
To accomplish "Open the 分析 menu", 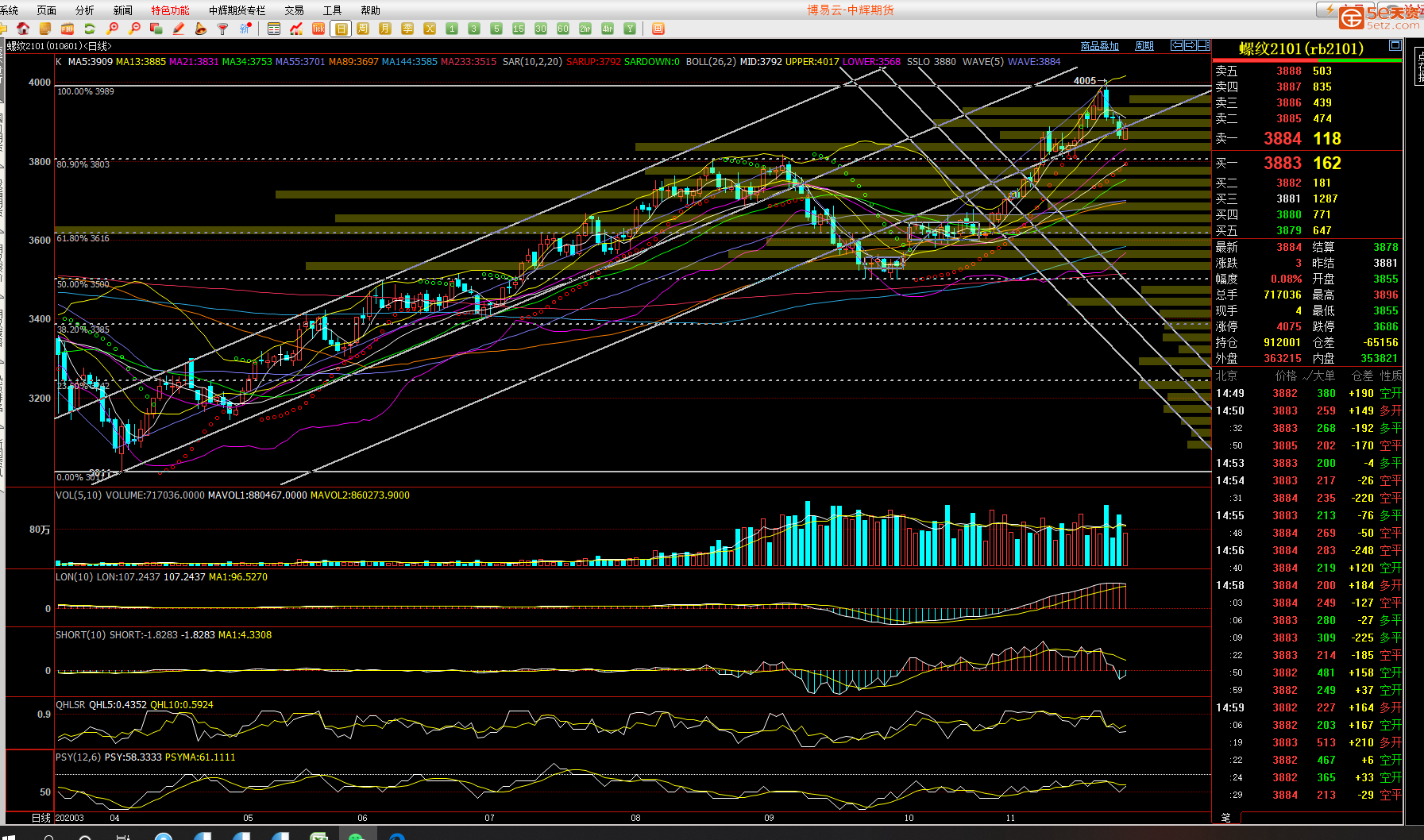I will point(85,10).
